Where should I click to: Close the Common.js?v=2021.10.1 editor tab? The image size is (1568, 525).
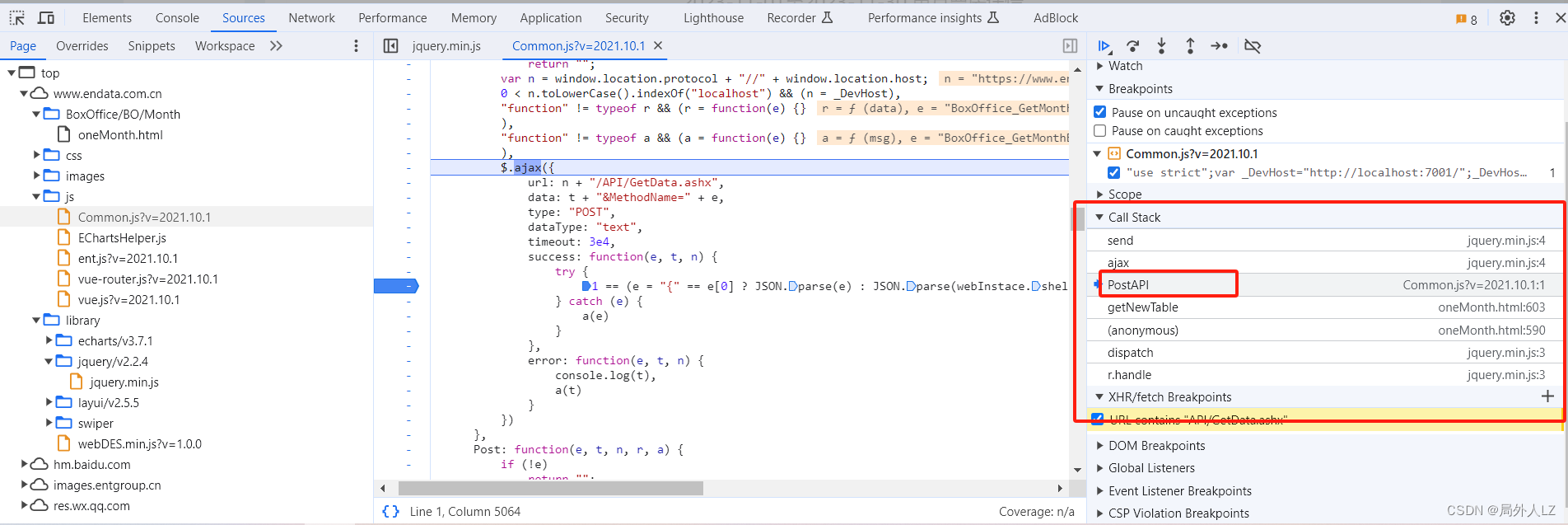coord(658,46)
